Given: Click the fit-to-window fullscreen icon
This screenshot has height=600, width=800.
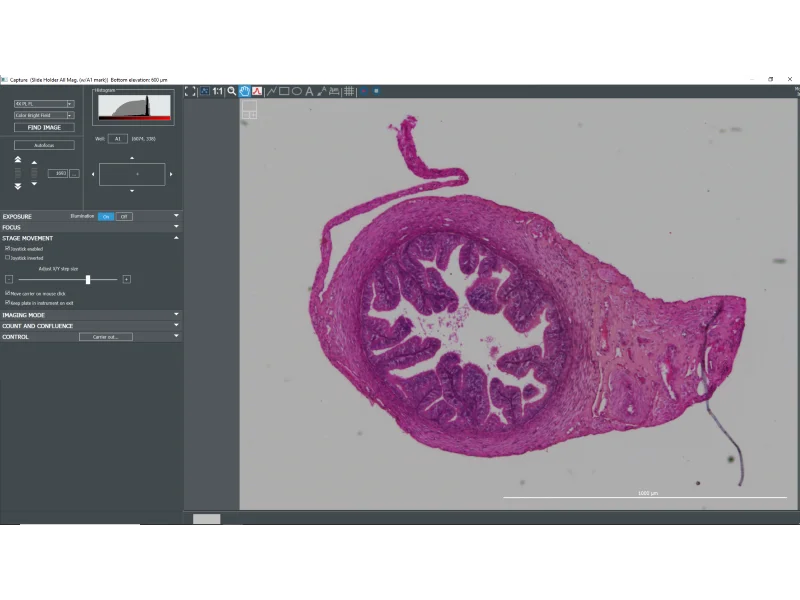Looking at the screenshot, I should click(190, 91).
